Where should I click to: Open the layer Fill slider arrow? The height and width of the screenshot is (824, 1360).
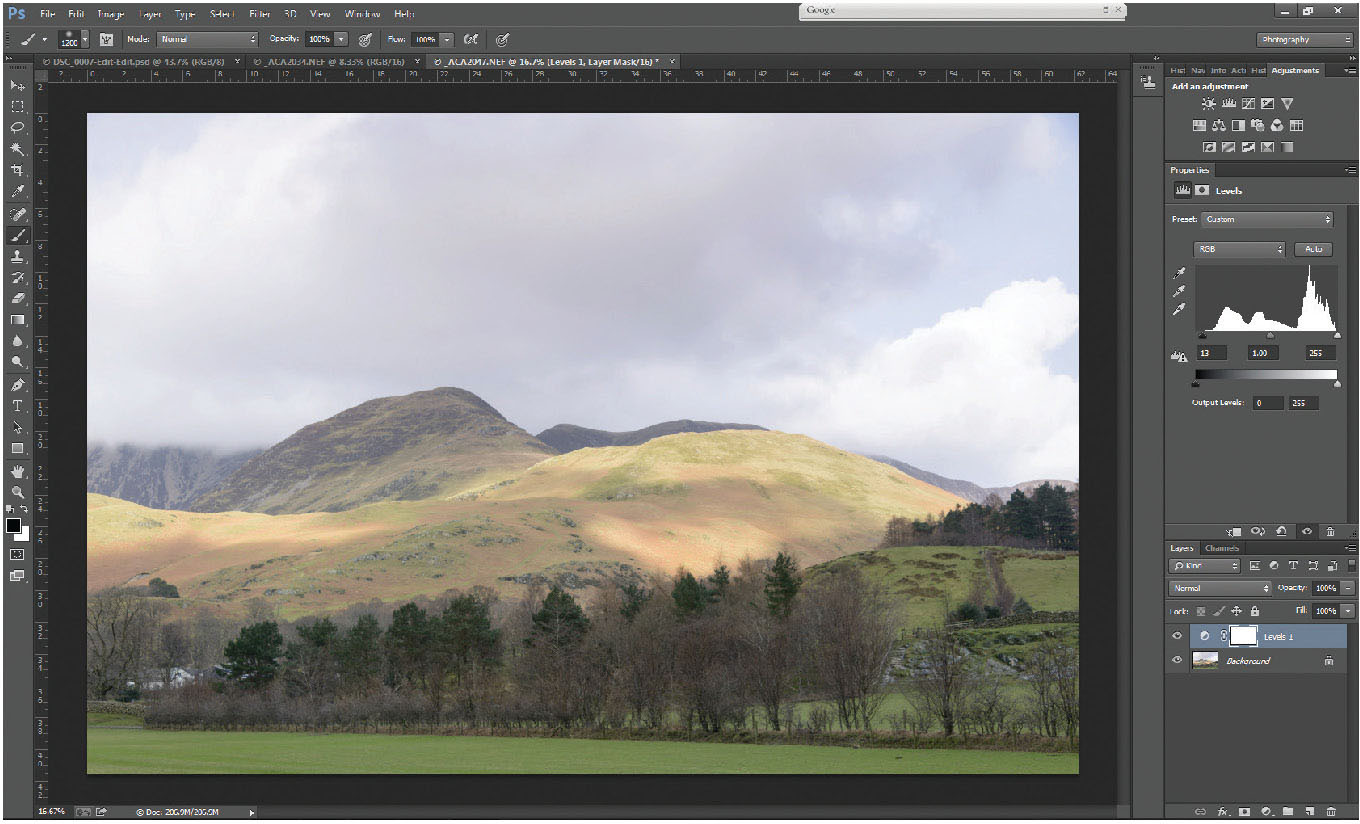click(x=1348, y=611)
